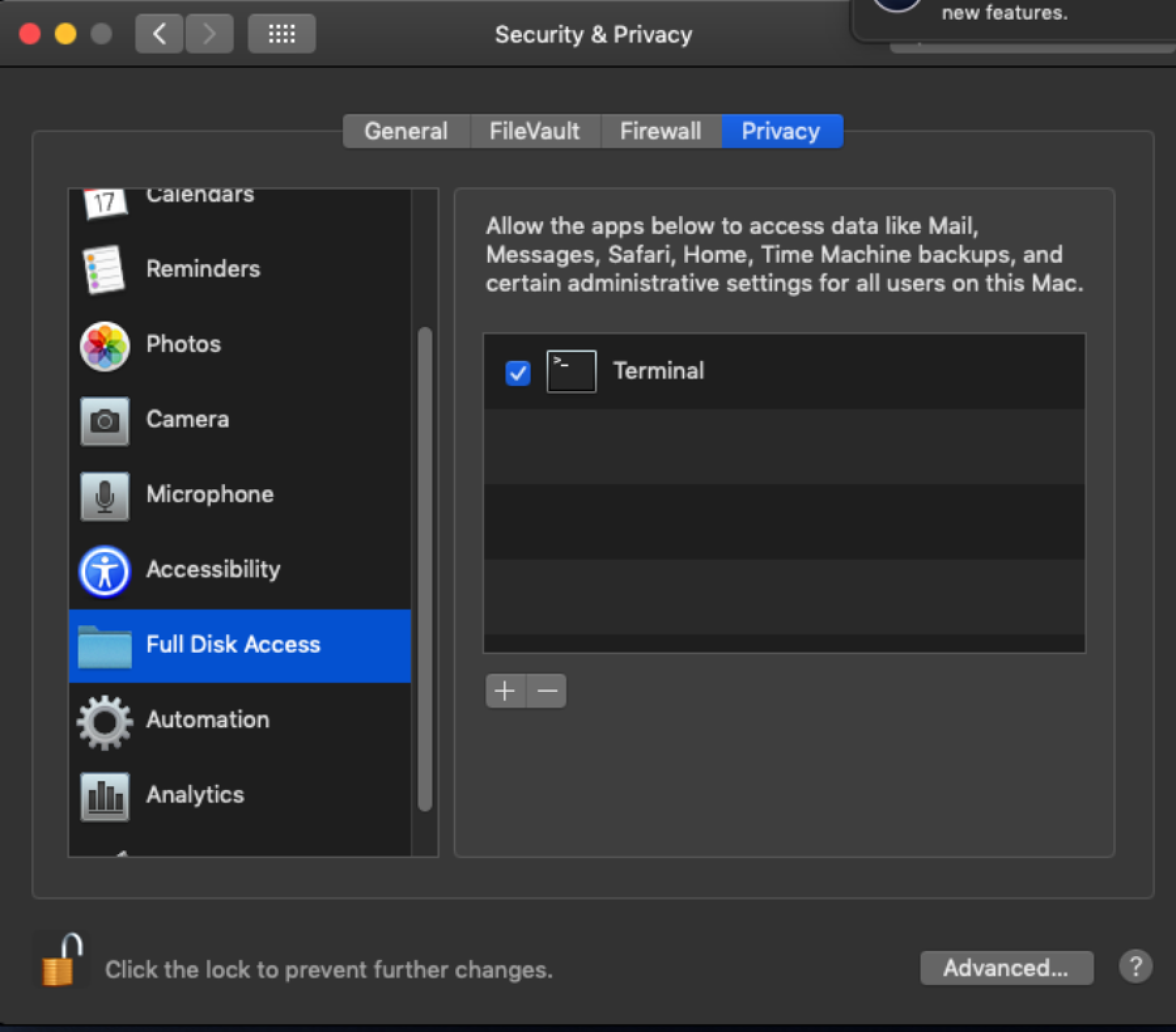
Task: Select the Photos label in the privacy list
Action: (x=184, y=344)
